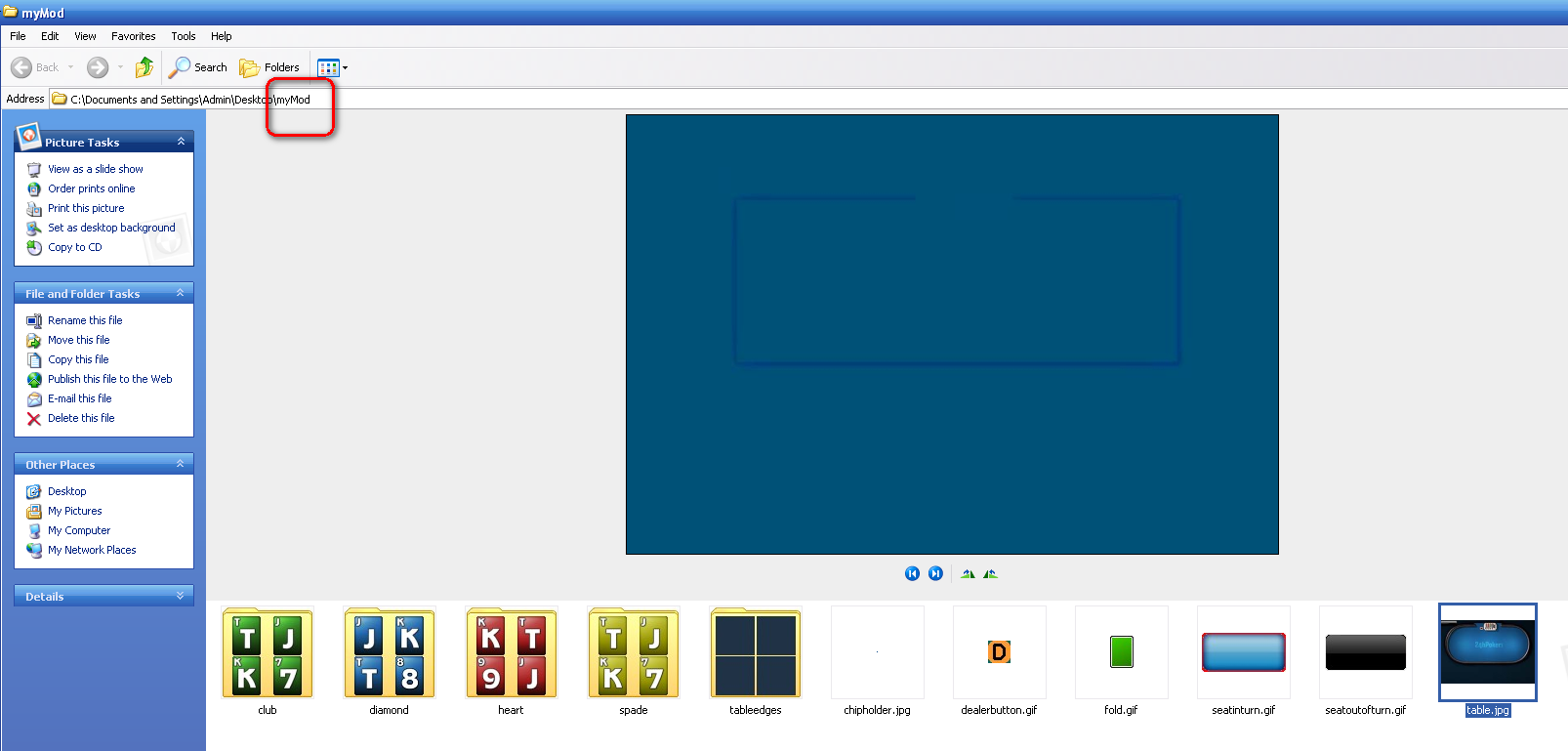The width and height of the screenshot is (1568, 751).
Task: Toggle the Folders pane button
Action: tap(270, 67)
